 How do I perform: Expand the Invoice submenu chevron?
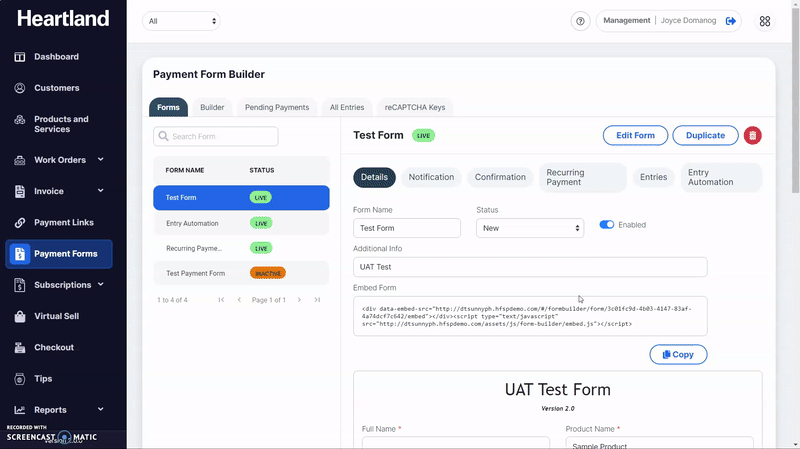[101, 191]
